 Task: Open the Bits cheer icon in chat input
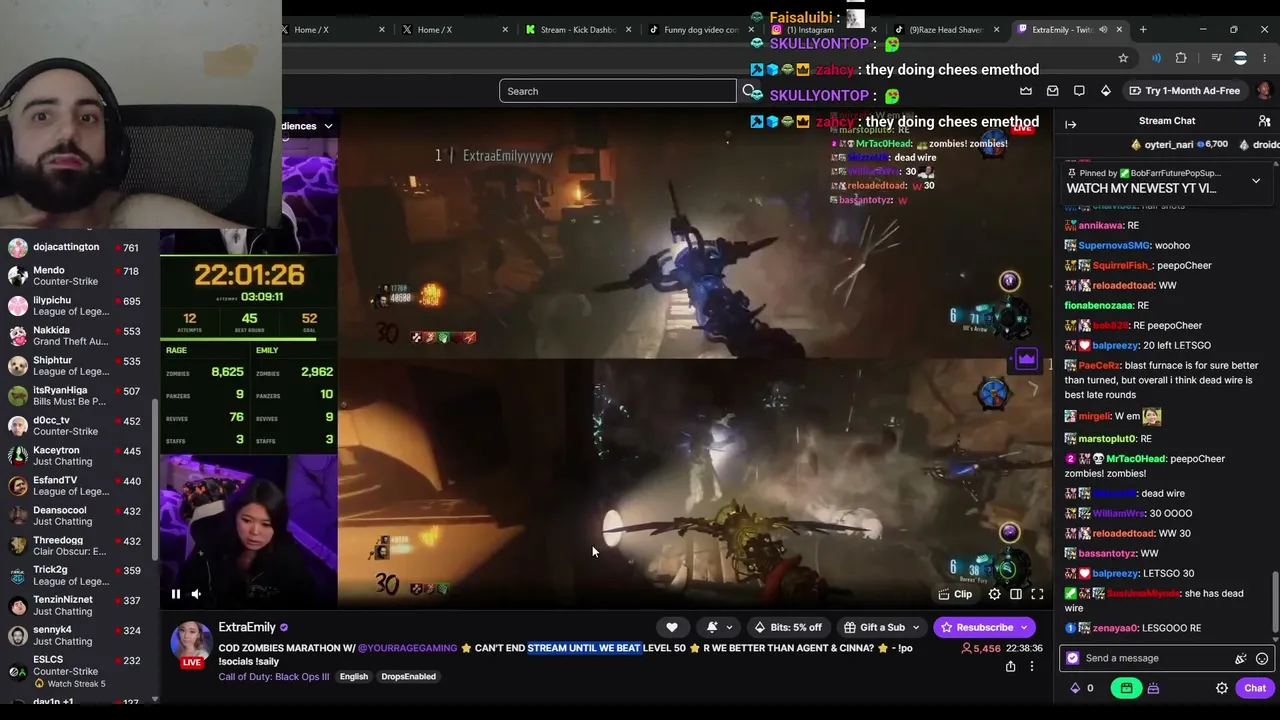(1241, 659)
